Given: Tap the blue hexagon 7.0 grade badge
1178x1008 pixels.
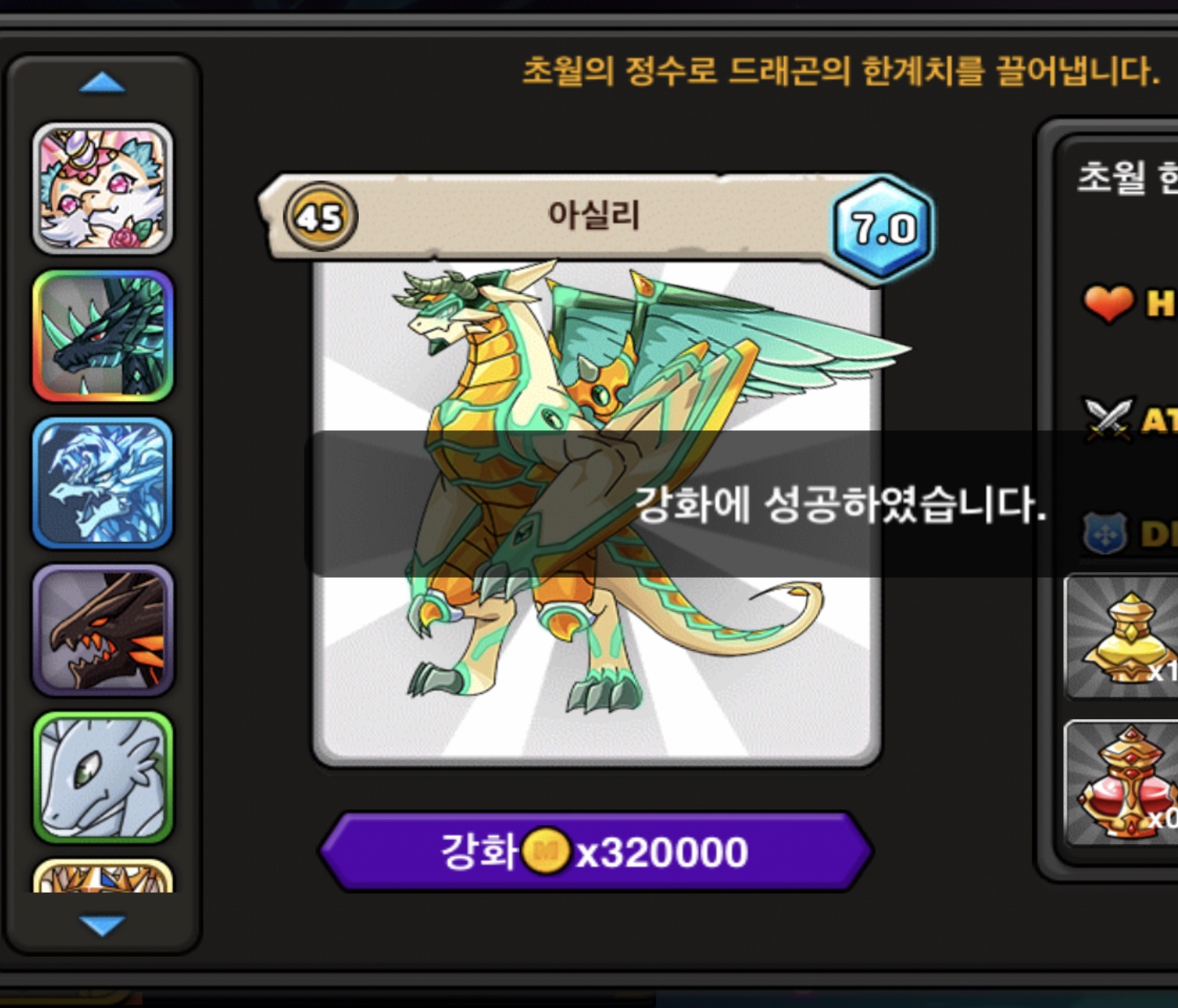Looking at the screenshot, I should click(882, 229).
